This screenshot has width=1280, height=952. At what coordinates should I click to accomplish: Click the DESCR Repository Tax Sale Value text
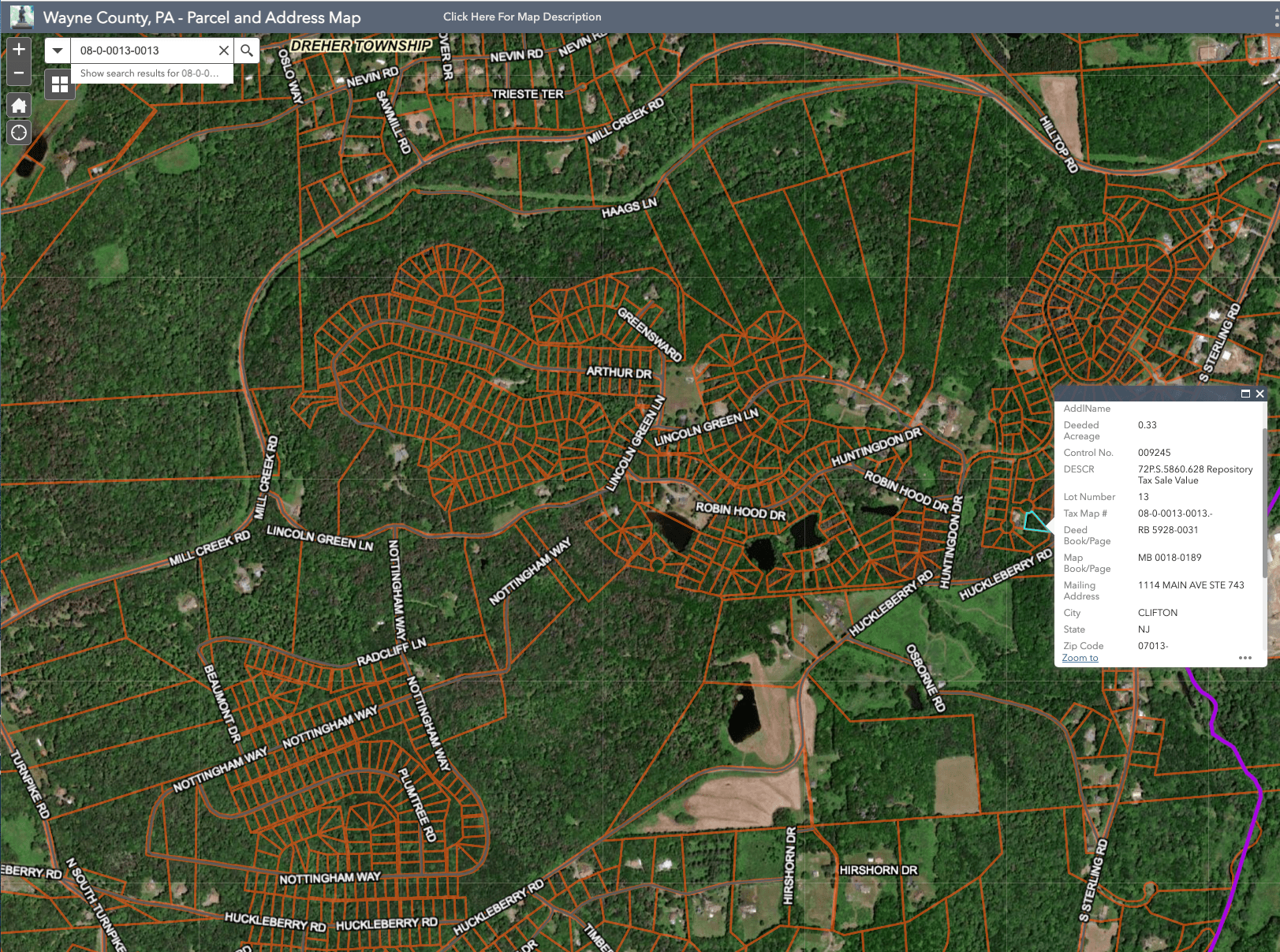pyautogui.click(x=1195, y=475)
